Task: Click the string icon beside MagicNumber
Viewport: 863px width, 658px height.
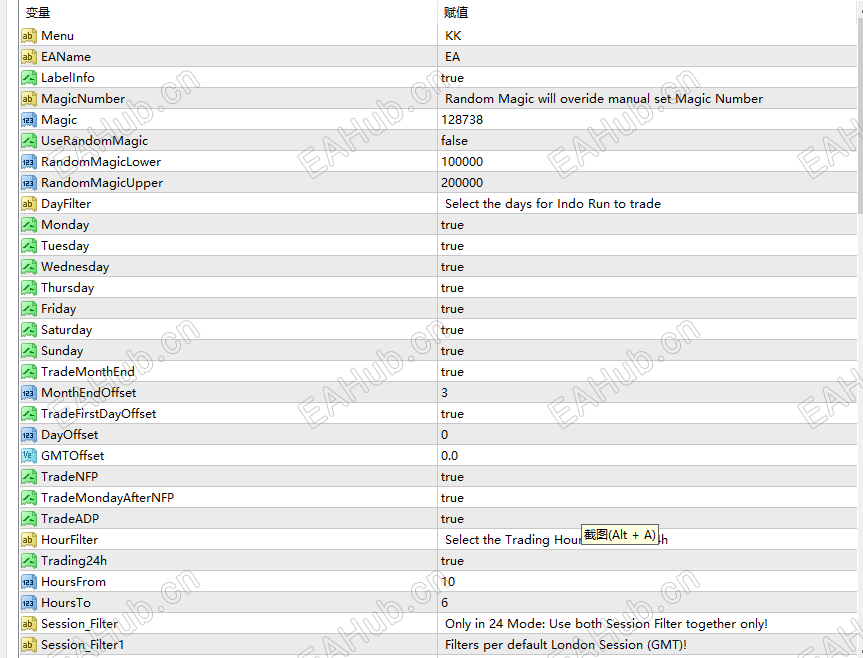Action: tap(29, 99)
